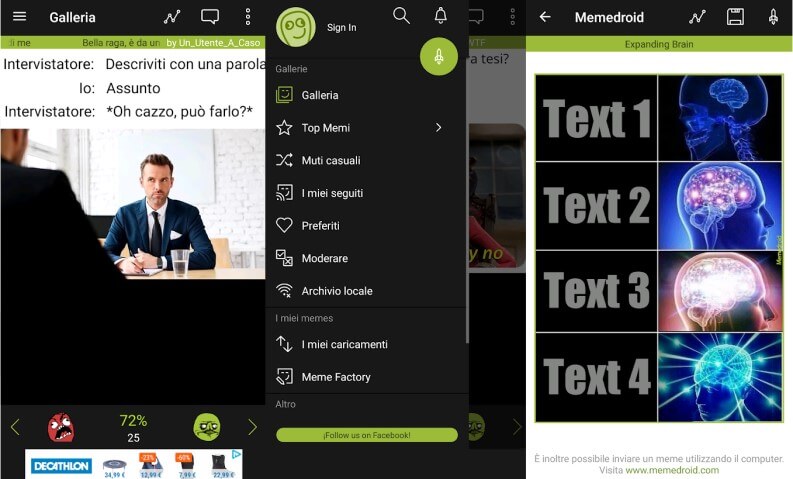Click the I miei memes section header
Screen dimensions: 793x479
click(x=304, y=318)
